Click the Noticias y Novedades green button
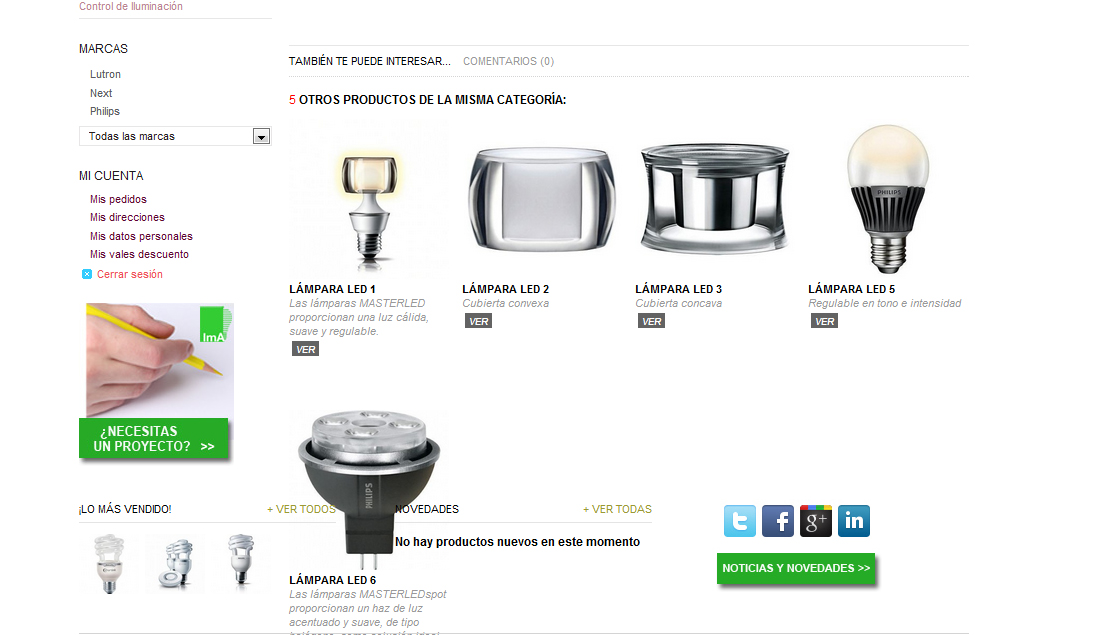1111x635 pixels. [796, 568]
